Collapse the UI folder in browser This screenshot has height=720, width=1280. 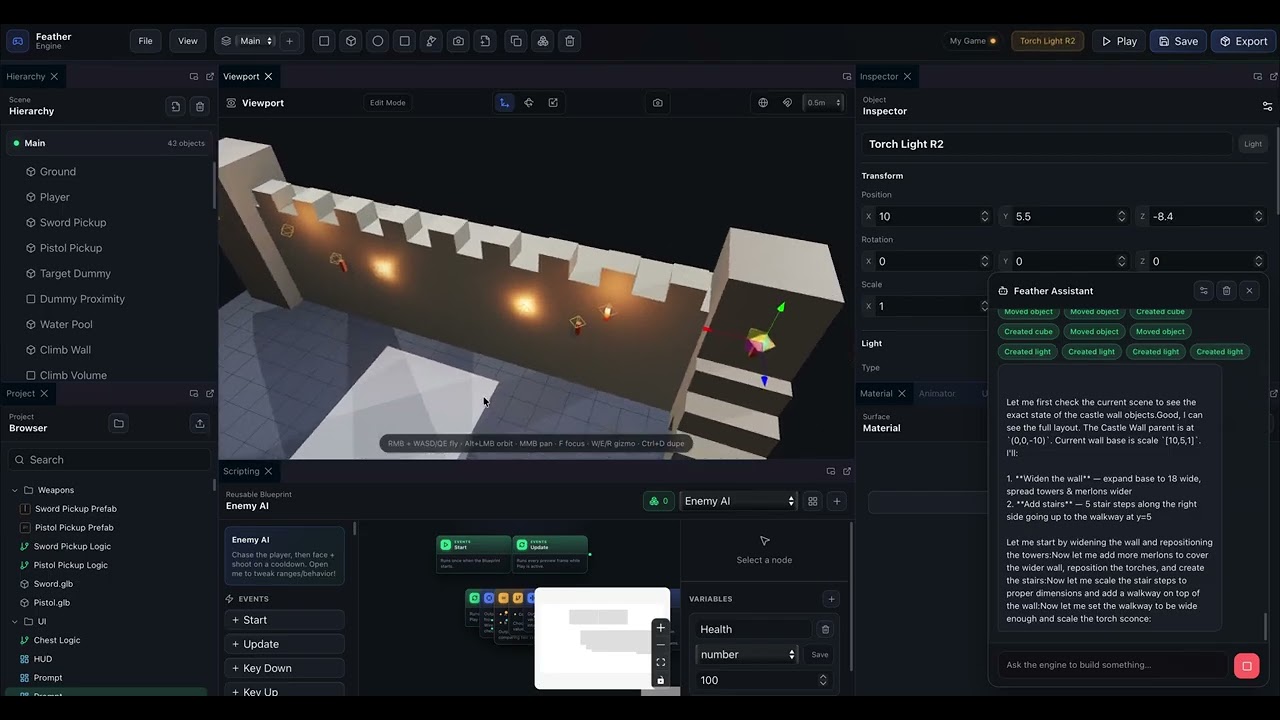(x=15, y=621)
